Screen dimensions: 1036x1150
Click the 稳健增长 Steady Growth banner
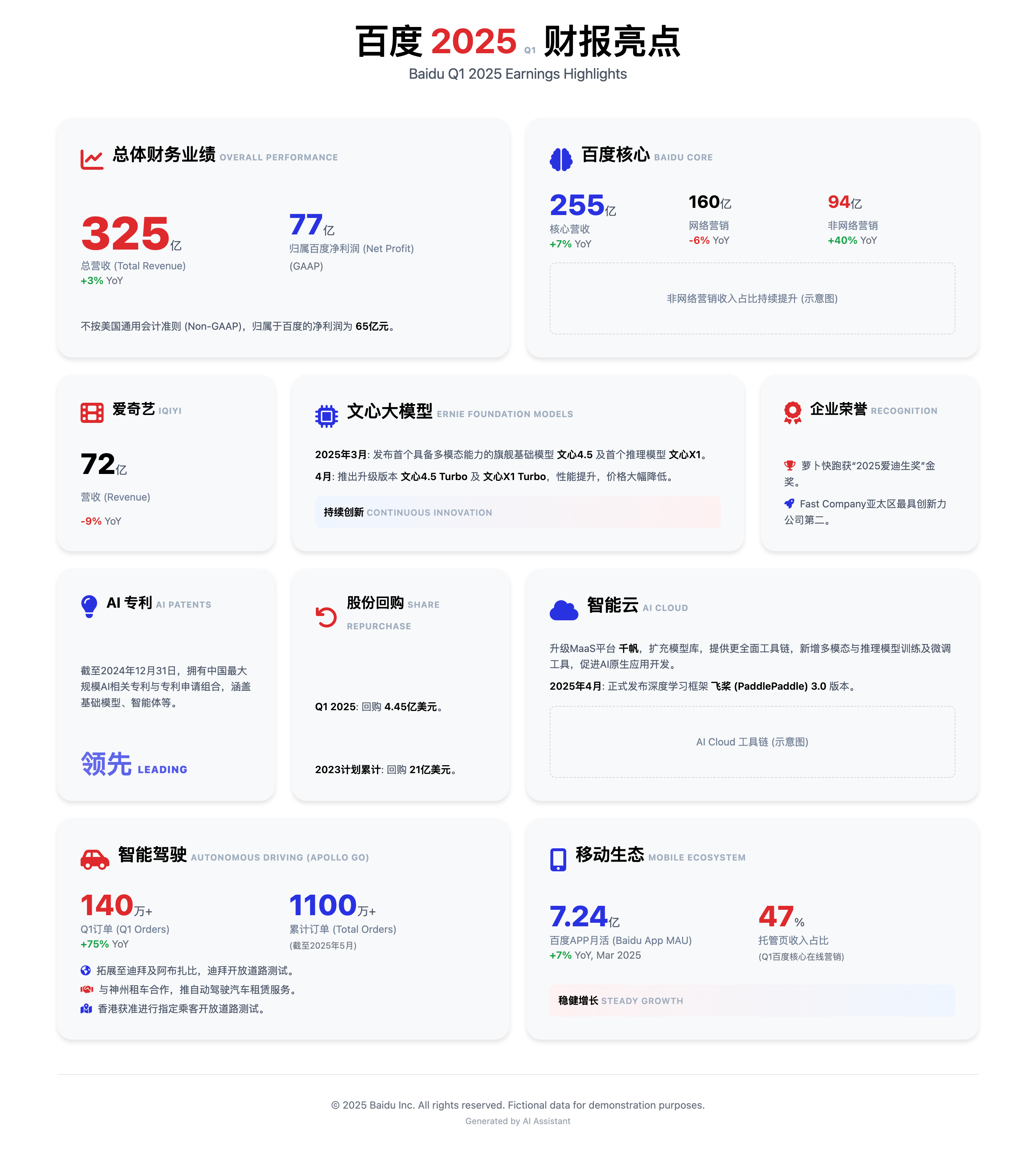[752, 1000]
